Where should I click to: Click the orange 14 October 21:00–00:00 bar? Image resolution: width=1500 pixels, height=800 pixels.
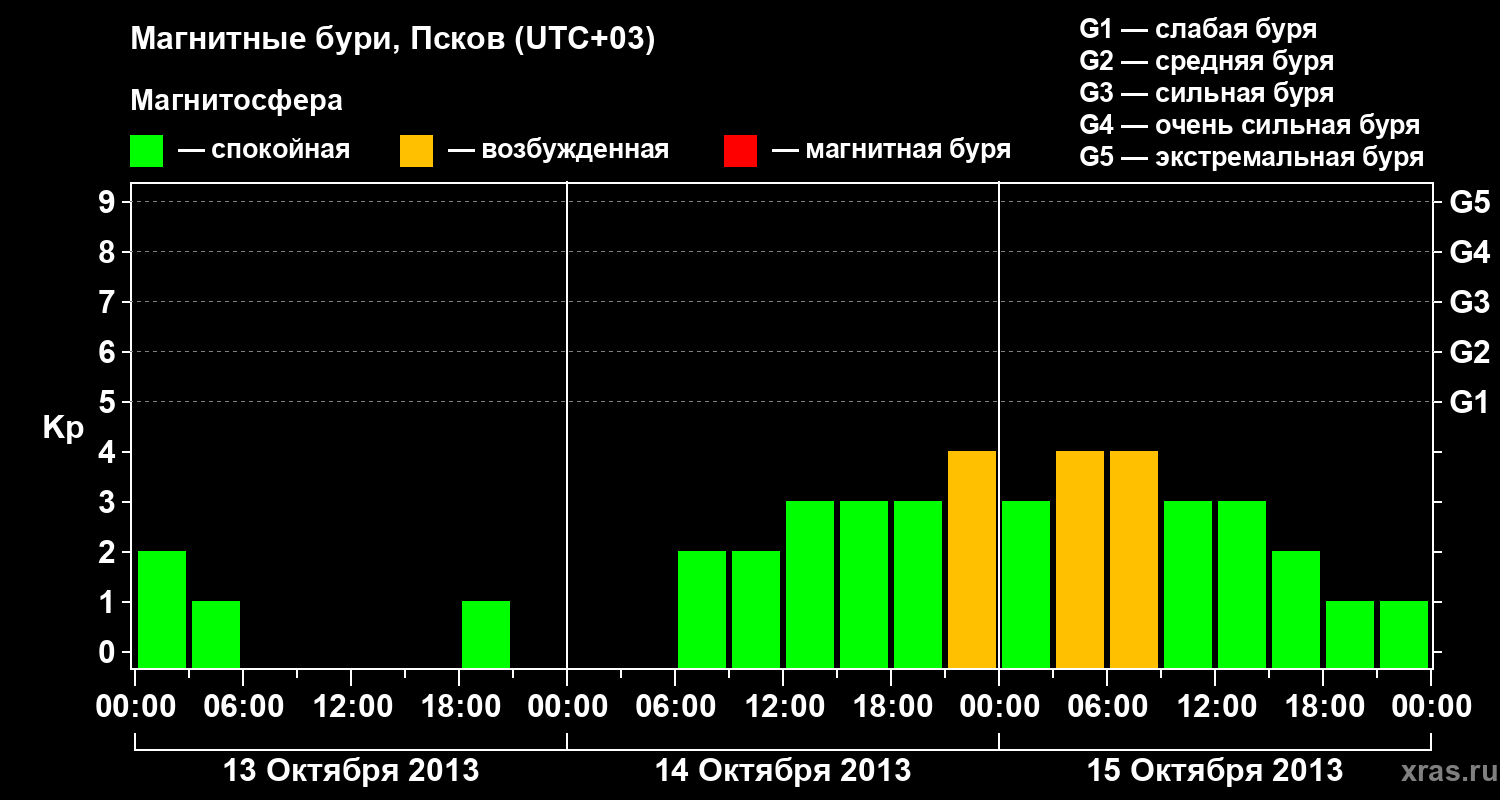coord(972,559)
